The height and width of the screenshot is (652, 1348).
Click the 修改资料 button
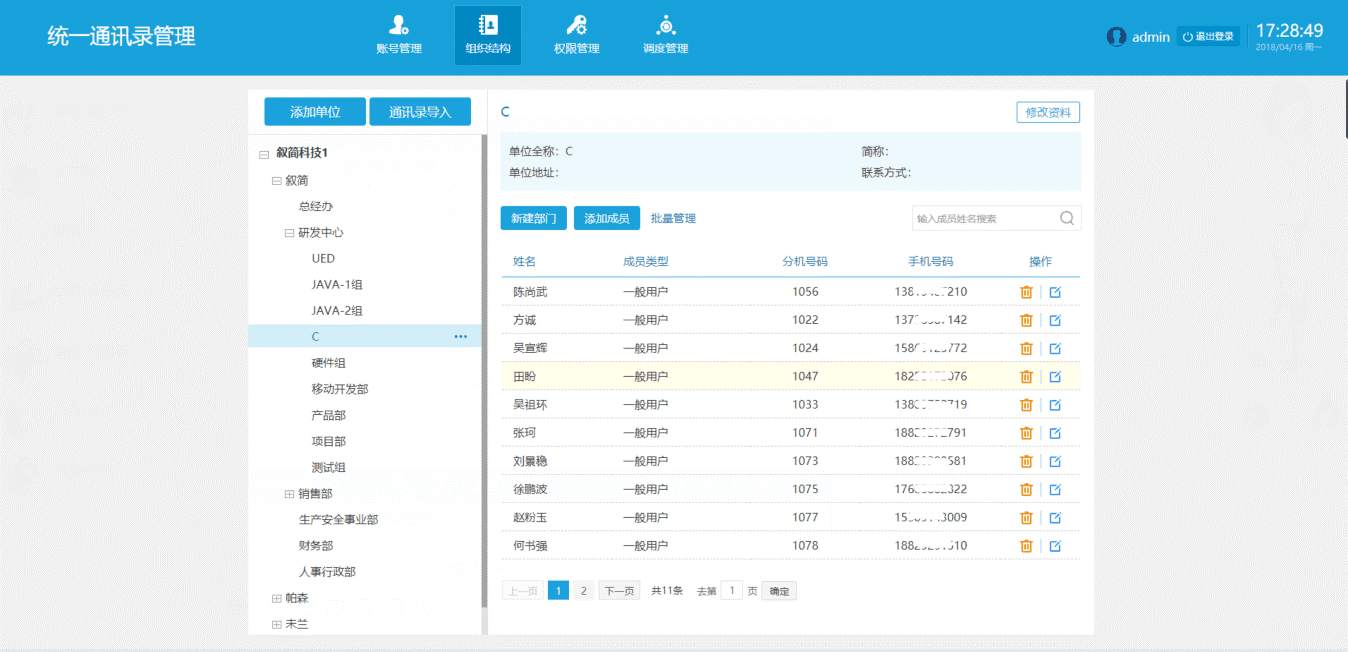point(1047,113)
